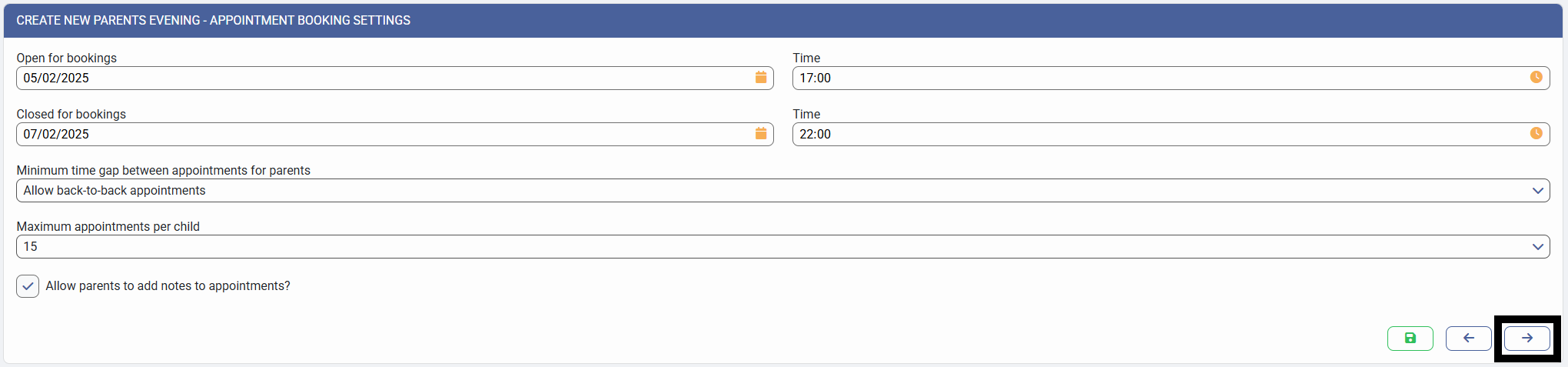Click clock icon beside 22:00 time
1568x367 pixels.
1536,133
